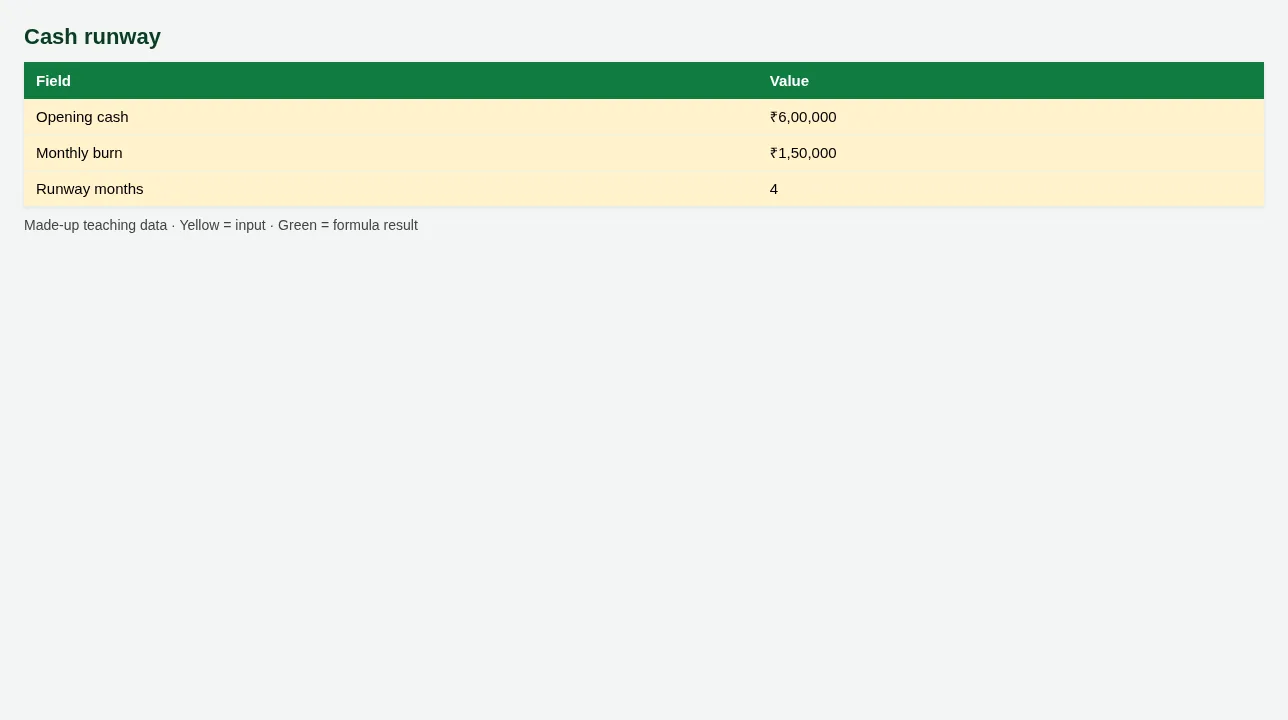The width and height of the screenshot is (1288, 720).
Task: Click the Monthly burn label cell
Action: (x=391, y=153)
